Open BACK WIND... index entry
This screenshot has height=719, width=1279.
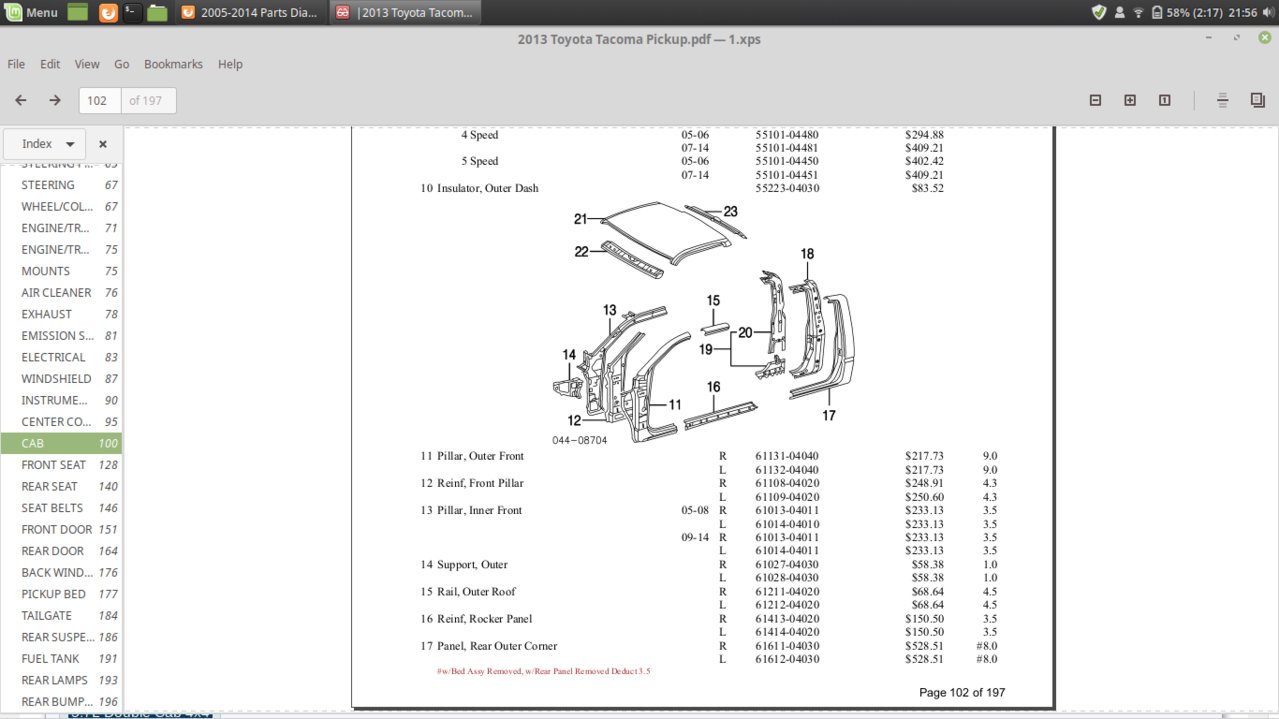(61, 572)
